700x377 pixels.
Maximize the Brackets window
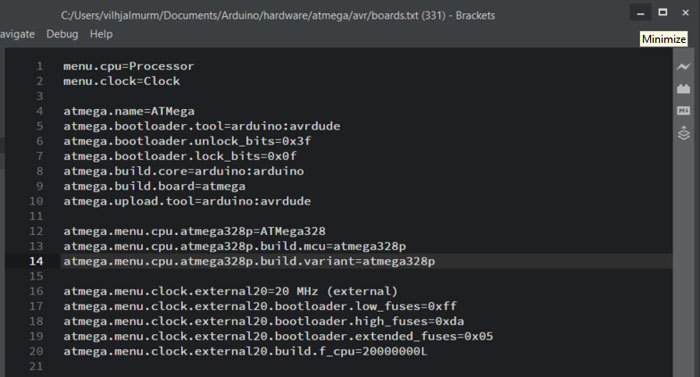tap(663, 13)
